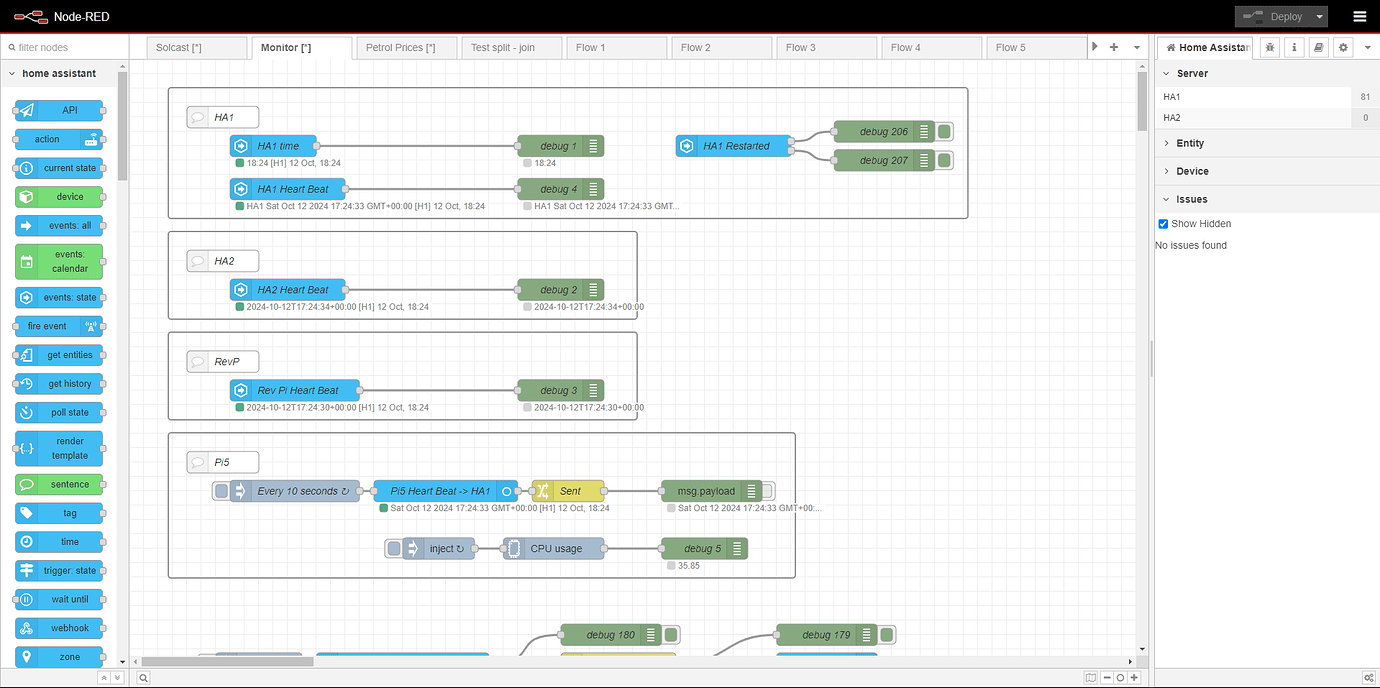Select the fire event palette node
The image size is (1380, 688).
pyautogui.click(x=59, y=326)
